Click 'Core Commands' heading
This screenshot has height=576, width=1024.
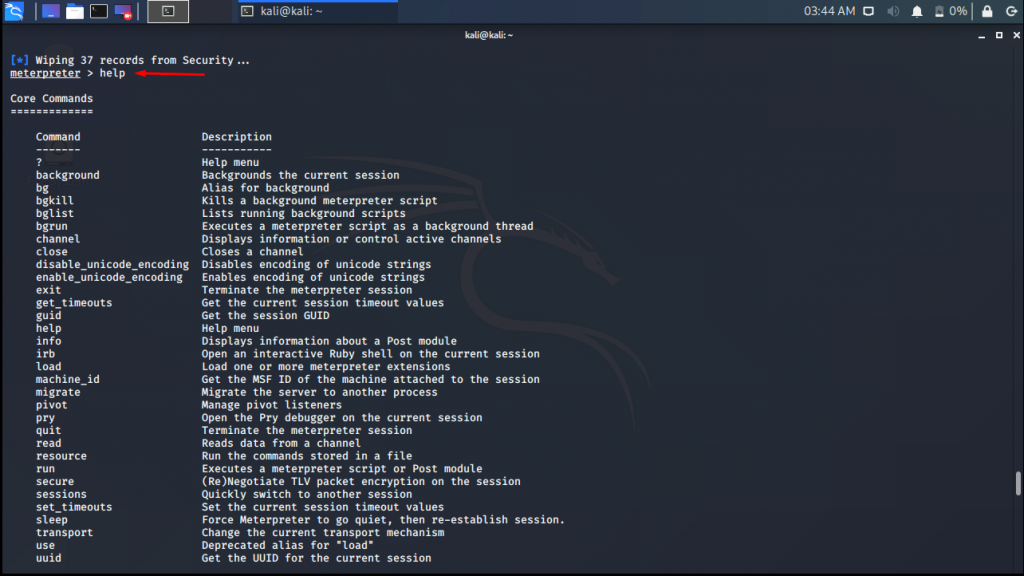tap(52, 99)
